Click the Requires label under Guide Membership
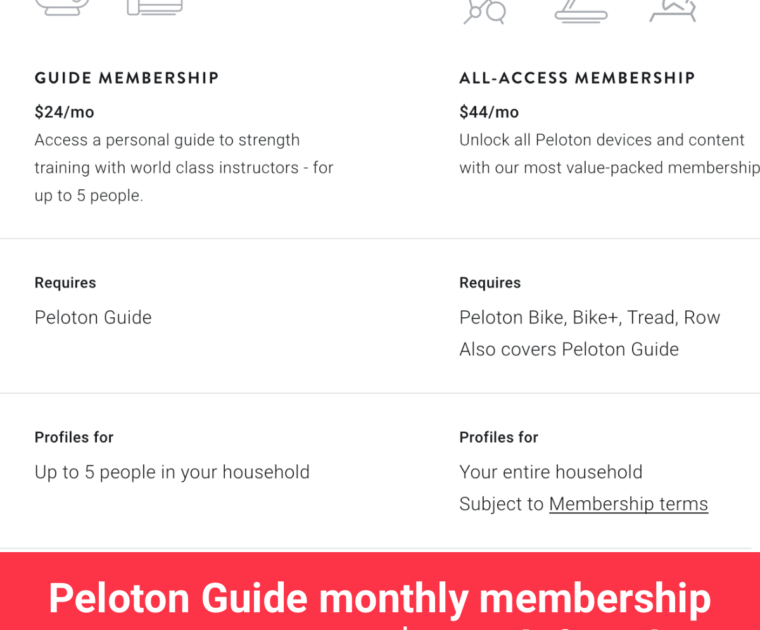Image resolution: width=760 pixels, height=630 pixels. (x=65, y=283)
